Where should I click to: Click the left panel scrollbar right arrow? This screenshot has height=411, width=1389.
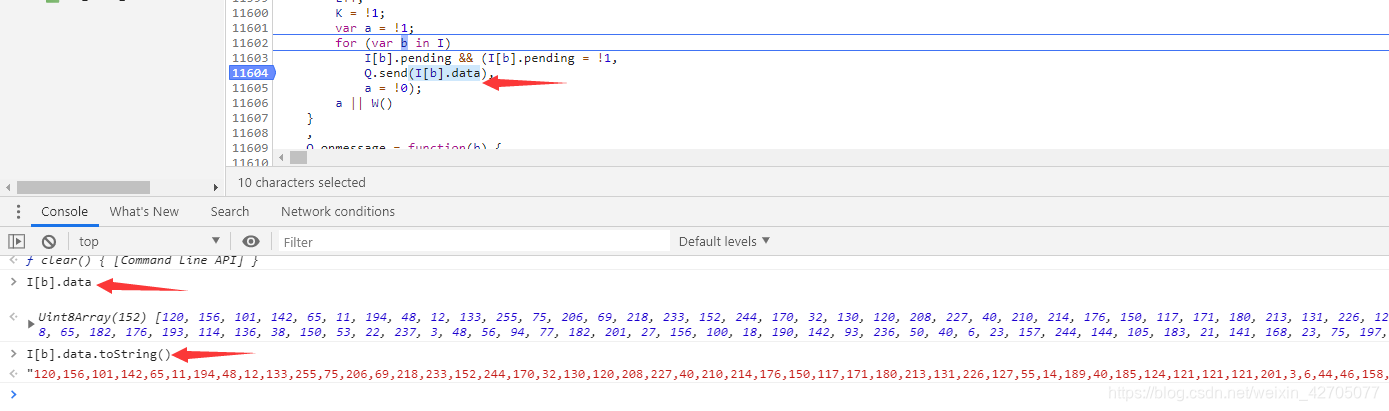pyautogui.click(x=216, y=187)
